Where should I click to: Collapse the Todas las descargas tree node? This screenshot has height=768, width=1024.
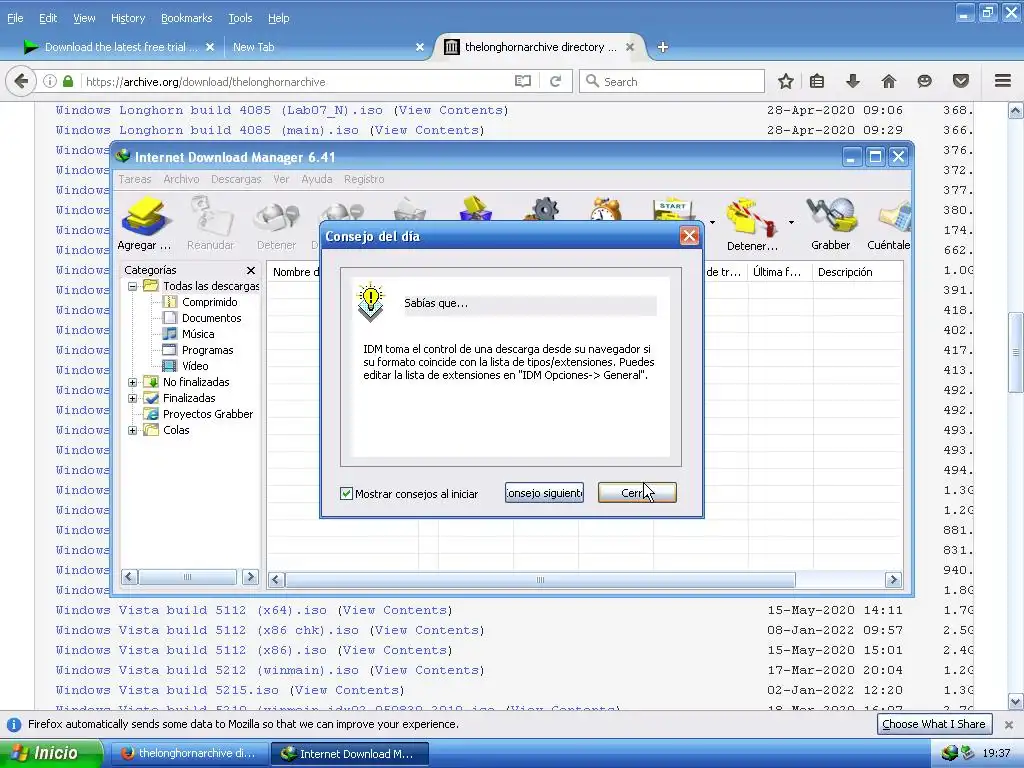(x=133, y=286)
